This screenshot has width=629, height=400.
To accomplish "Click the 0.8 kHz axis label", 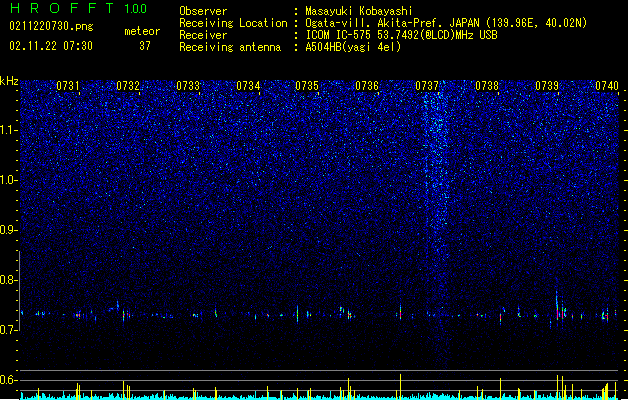I will (9, 280).
